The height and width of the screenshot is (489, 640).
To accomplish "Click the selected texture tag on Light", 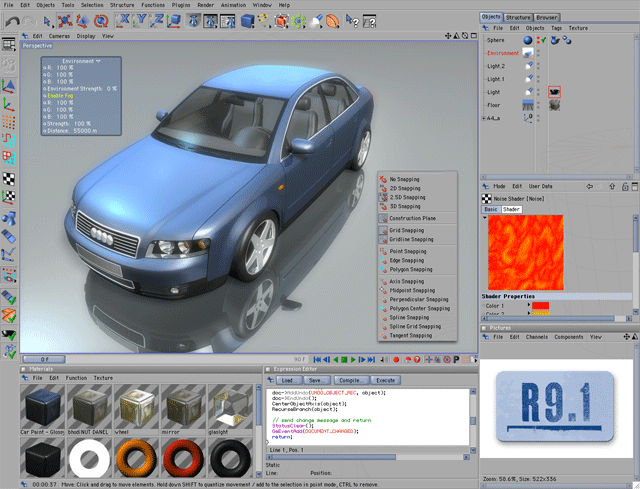I will point(554,91).
